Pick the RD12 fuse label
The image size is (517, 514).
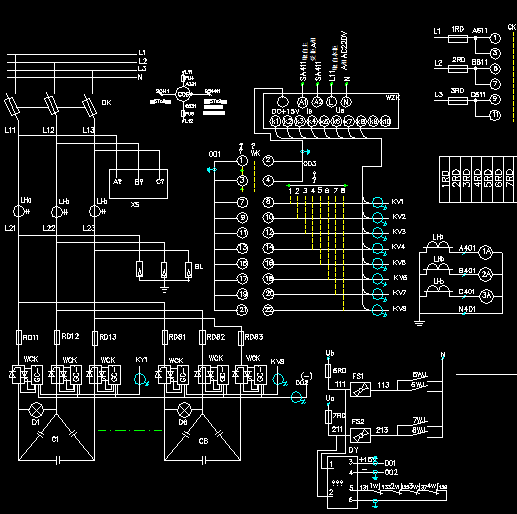click(70, 336)
